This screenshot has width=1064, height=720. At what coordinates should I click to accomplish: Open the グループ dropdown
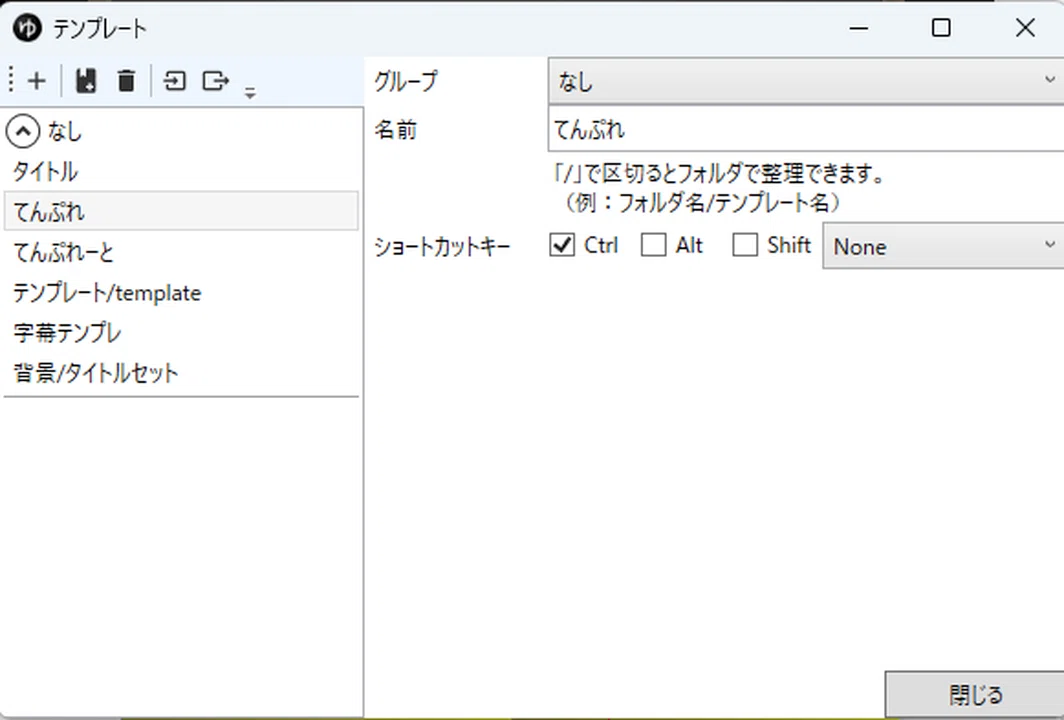point(806,81)
